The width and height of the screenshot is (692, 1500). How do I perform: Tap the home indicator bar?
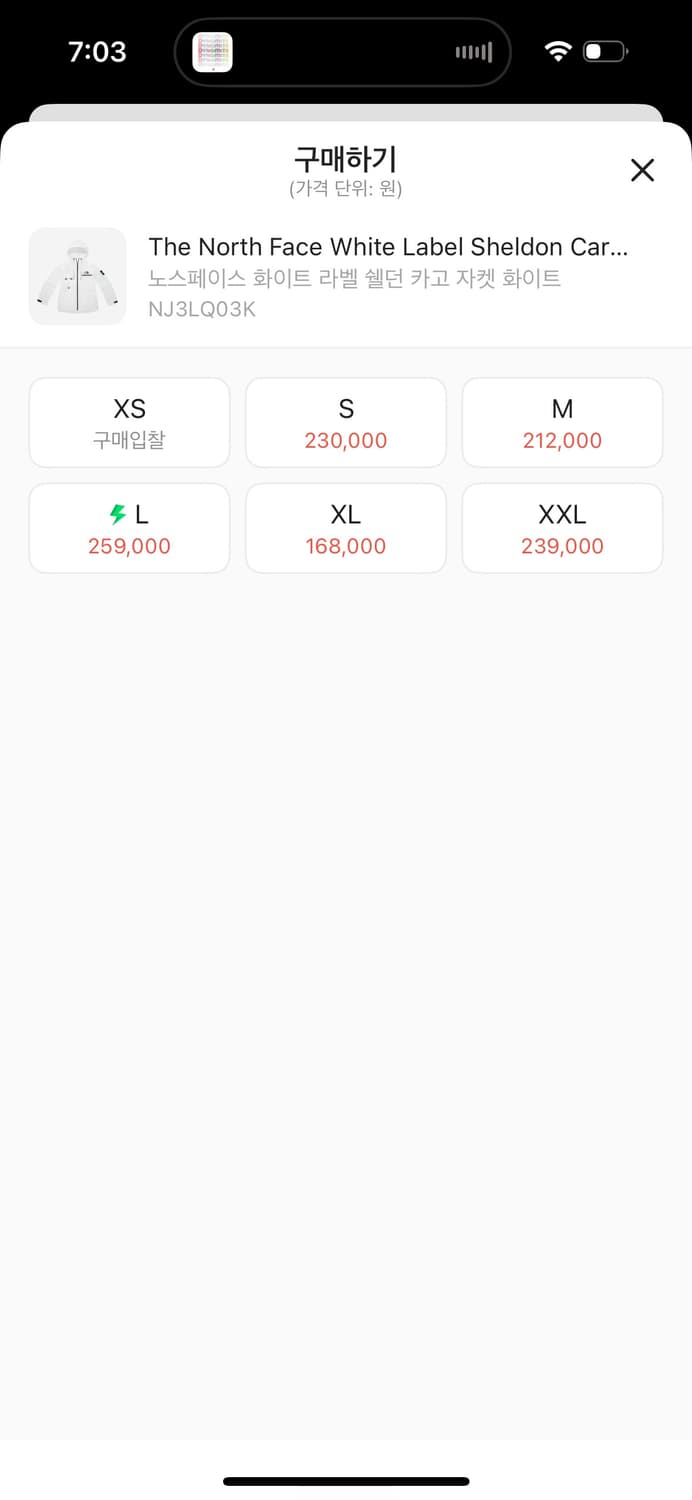(346, 1481)
